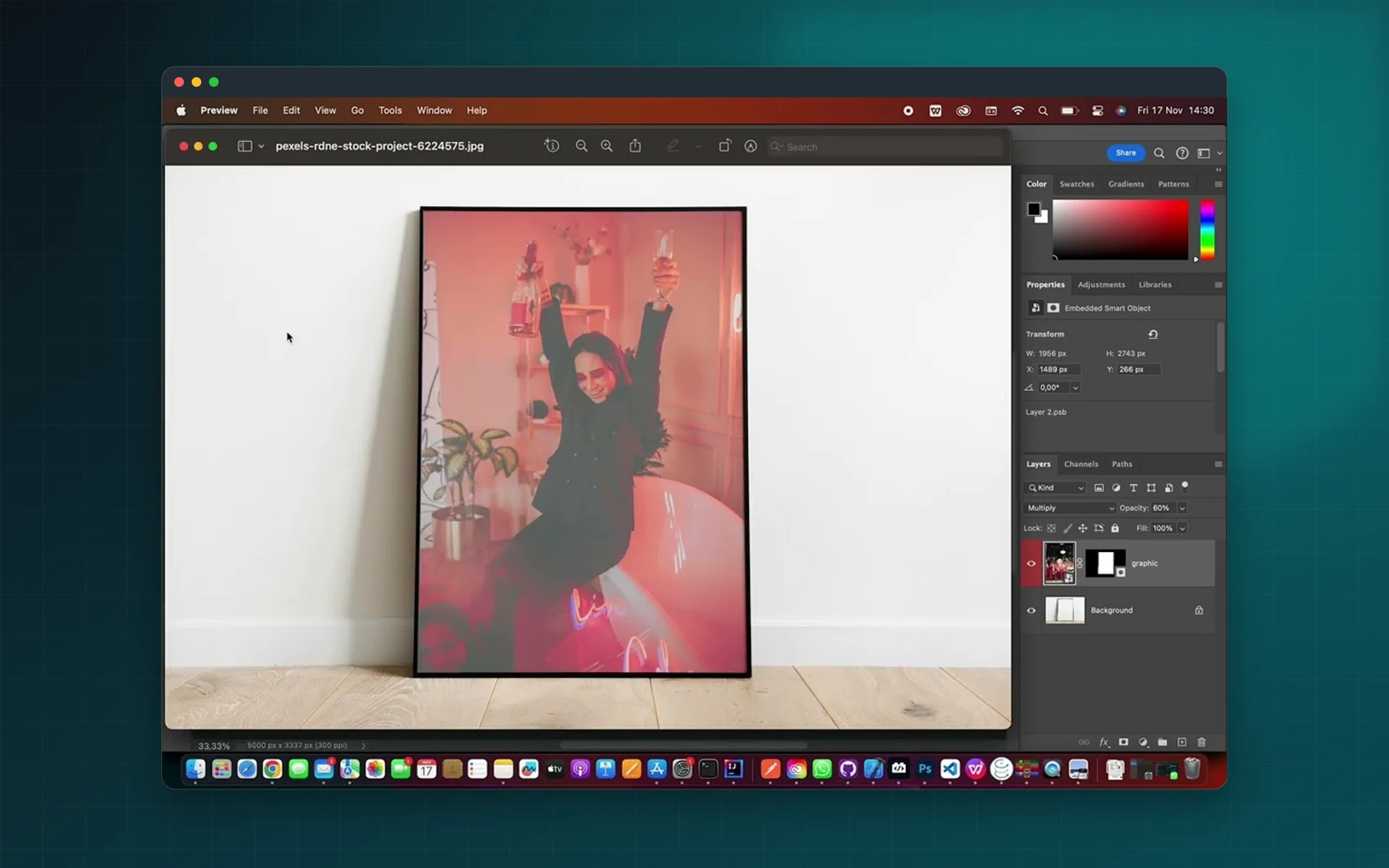
Task: Reset transform in Properties panel
Action: 1153,334
